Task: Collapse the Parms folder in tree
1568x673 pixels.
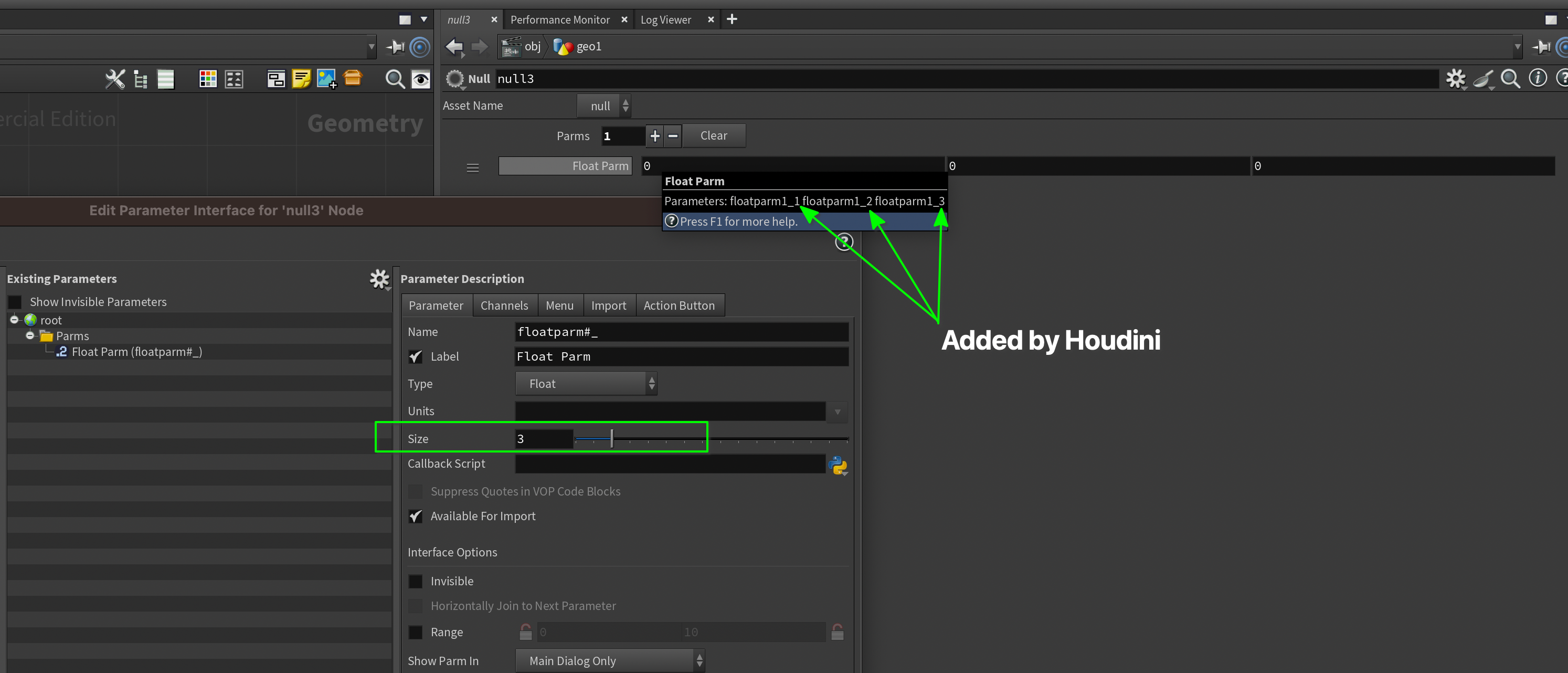Action: pos(30,335)
